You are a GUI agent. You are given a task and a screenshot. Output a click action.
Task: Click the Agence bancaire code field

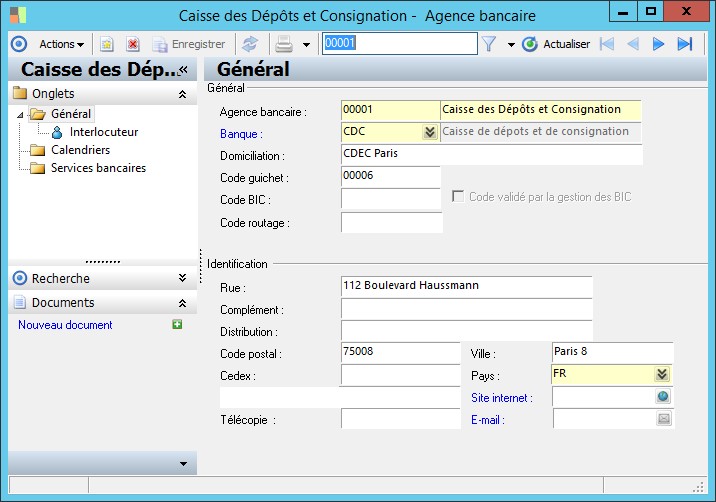click(x=390, y=110)
